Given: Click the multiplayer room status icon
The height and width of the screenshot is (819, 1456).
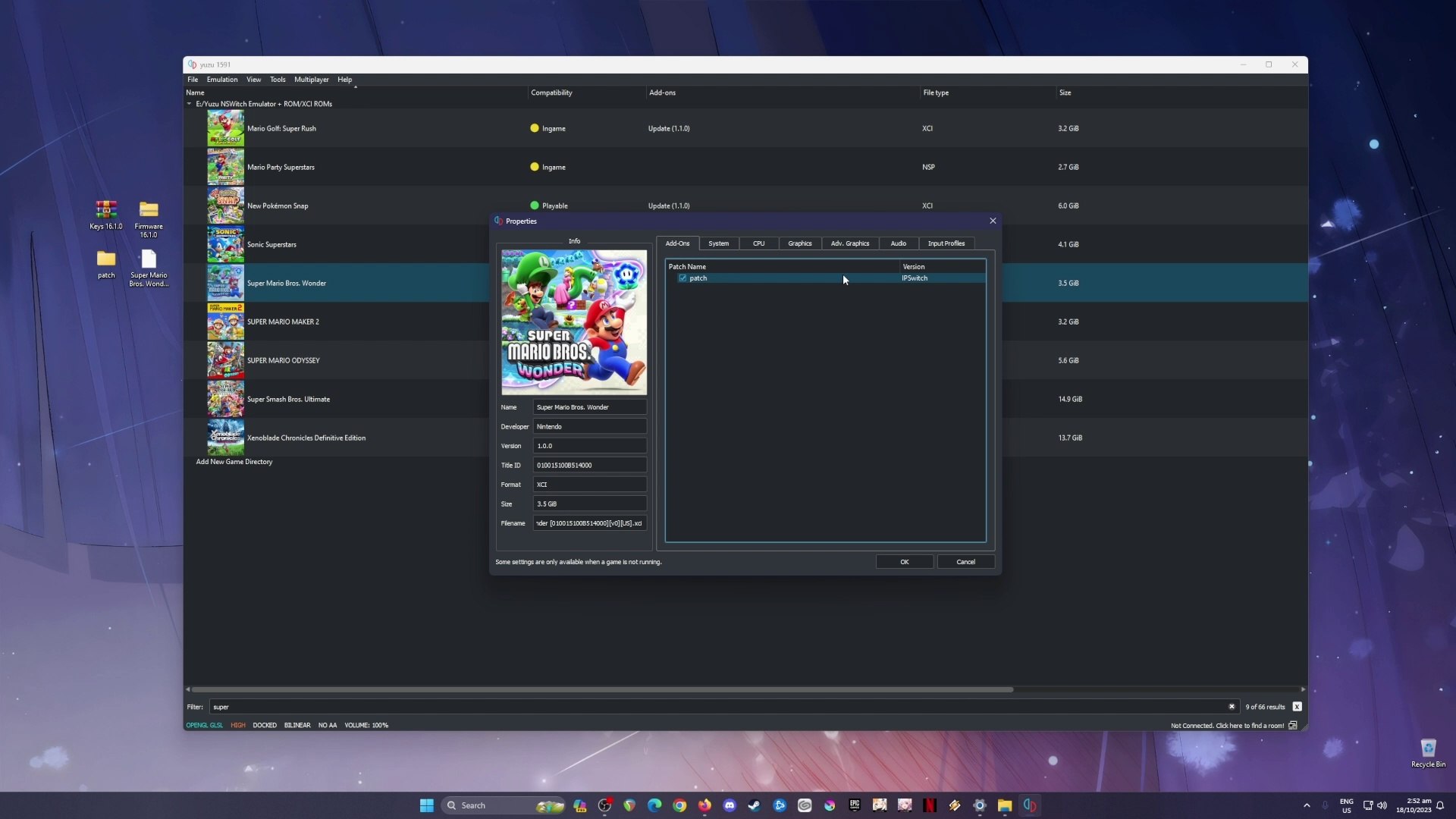Looking at the screenshot, I should (x=1293, y=726).
